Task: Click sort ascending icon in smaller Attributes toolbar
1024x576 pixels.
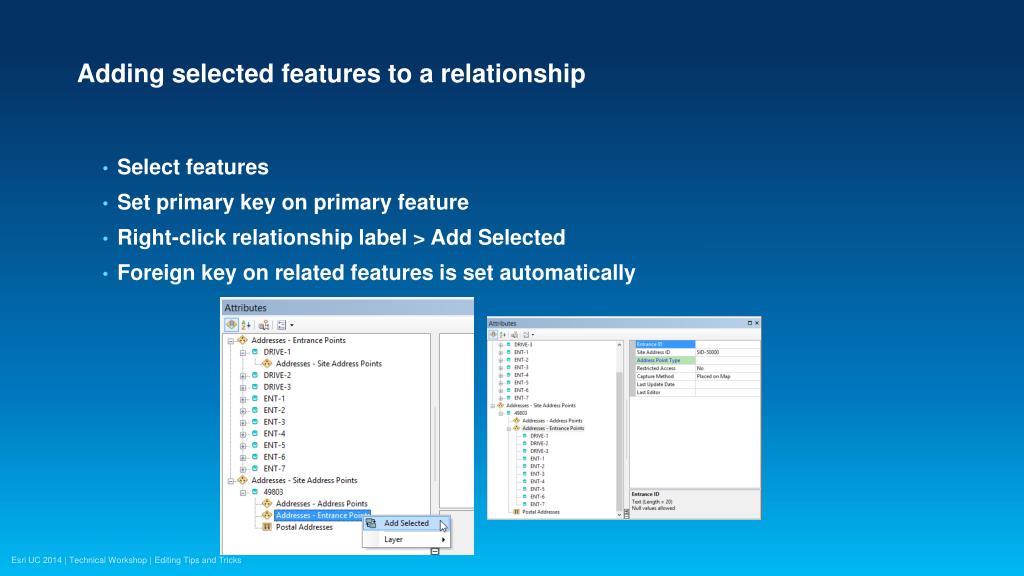Action: click(x=503, y=334)
